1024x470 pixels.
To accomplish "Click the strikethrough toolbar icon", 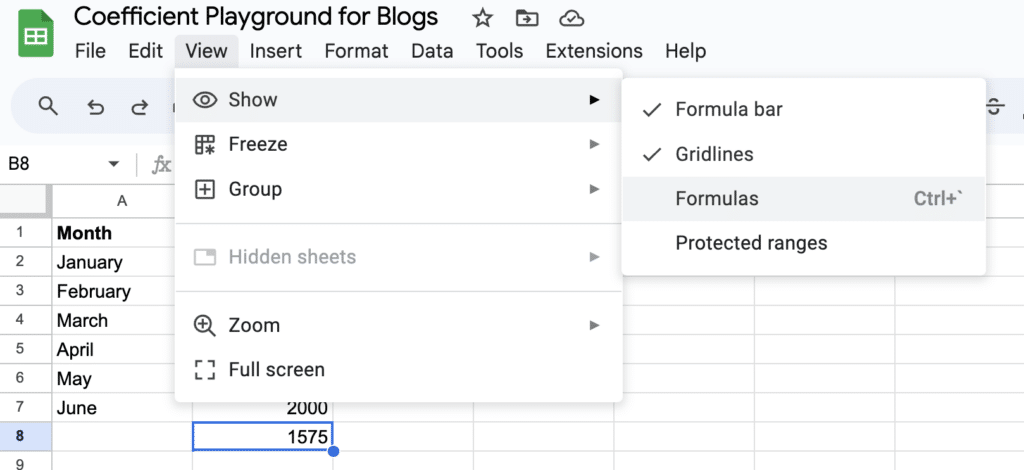I will click(994, 106).
